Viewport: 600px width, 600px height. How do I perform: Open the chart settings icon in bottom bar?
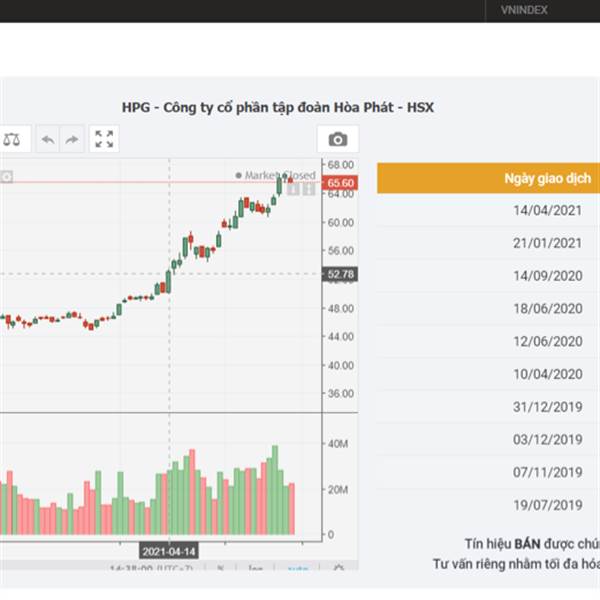(x=339, y=568)
